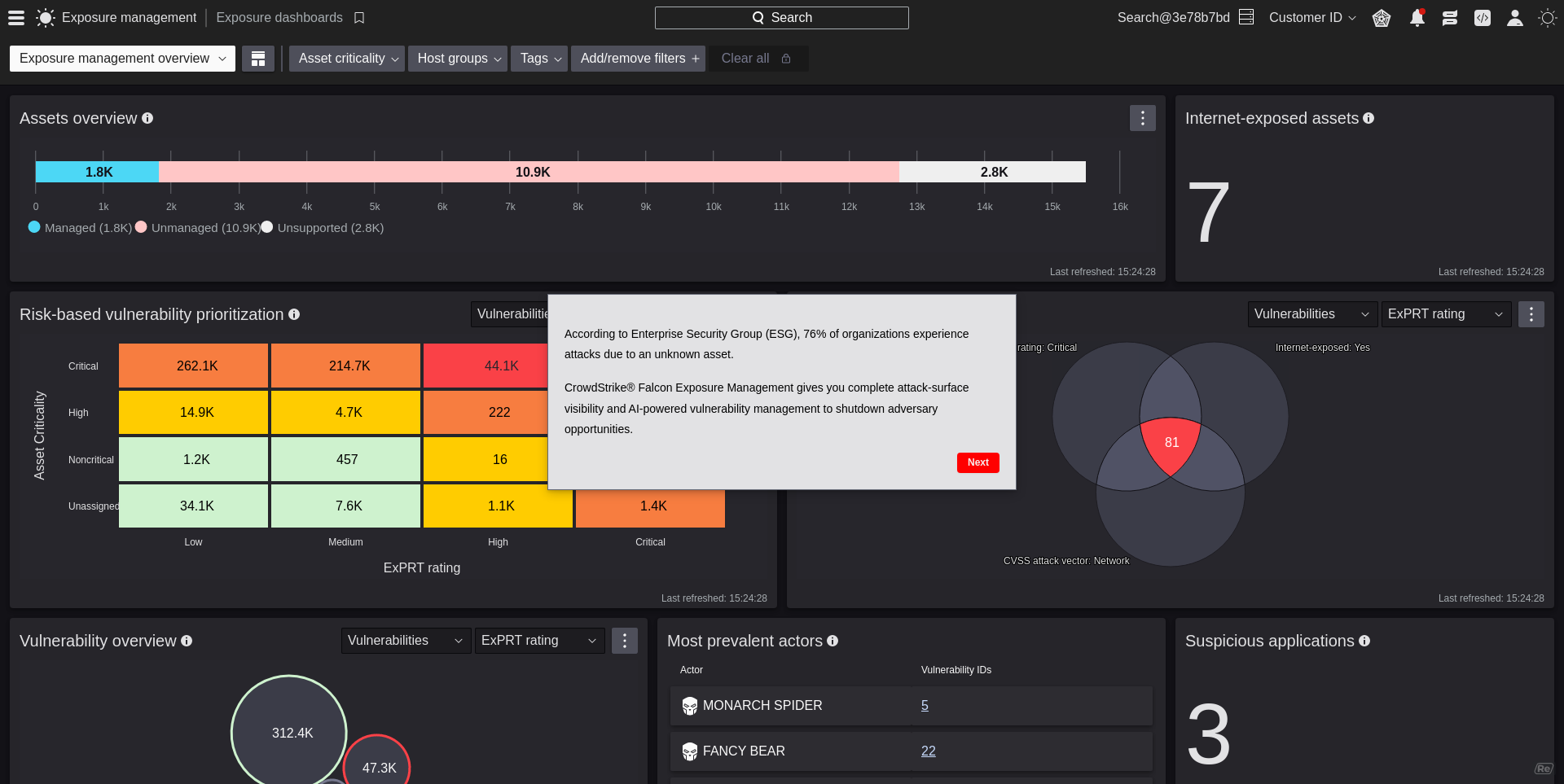
Task: Click the user profile icon
Action: 1515,17
